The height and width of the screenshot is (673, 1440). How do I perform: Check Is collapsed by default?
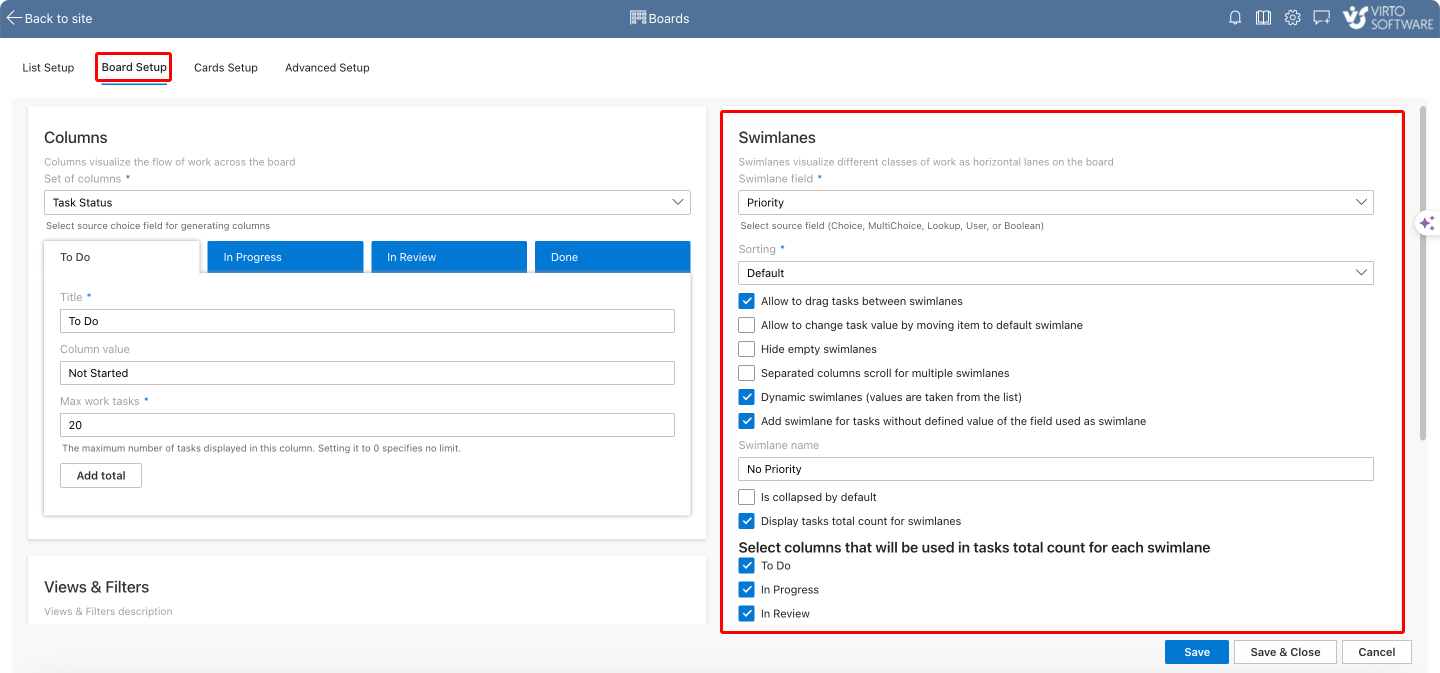coord(746,497)
